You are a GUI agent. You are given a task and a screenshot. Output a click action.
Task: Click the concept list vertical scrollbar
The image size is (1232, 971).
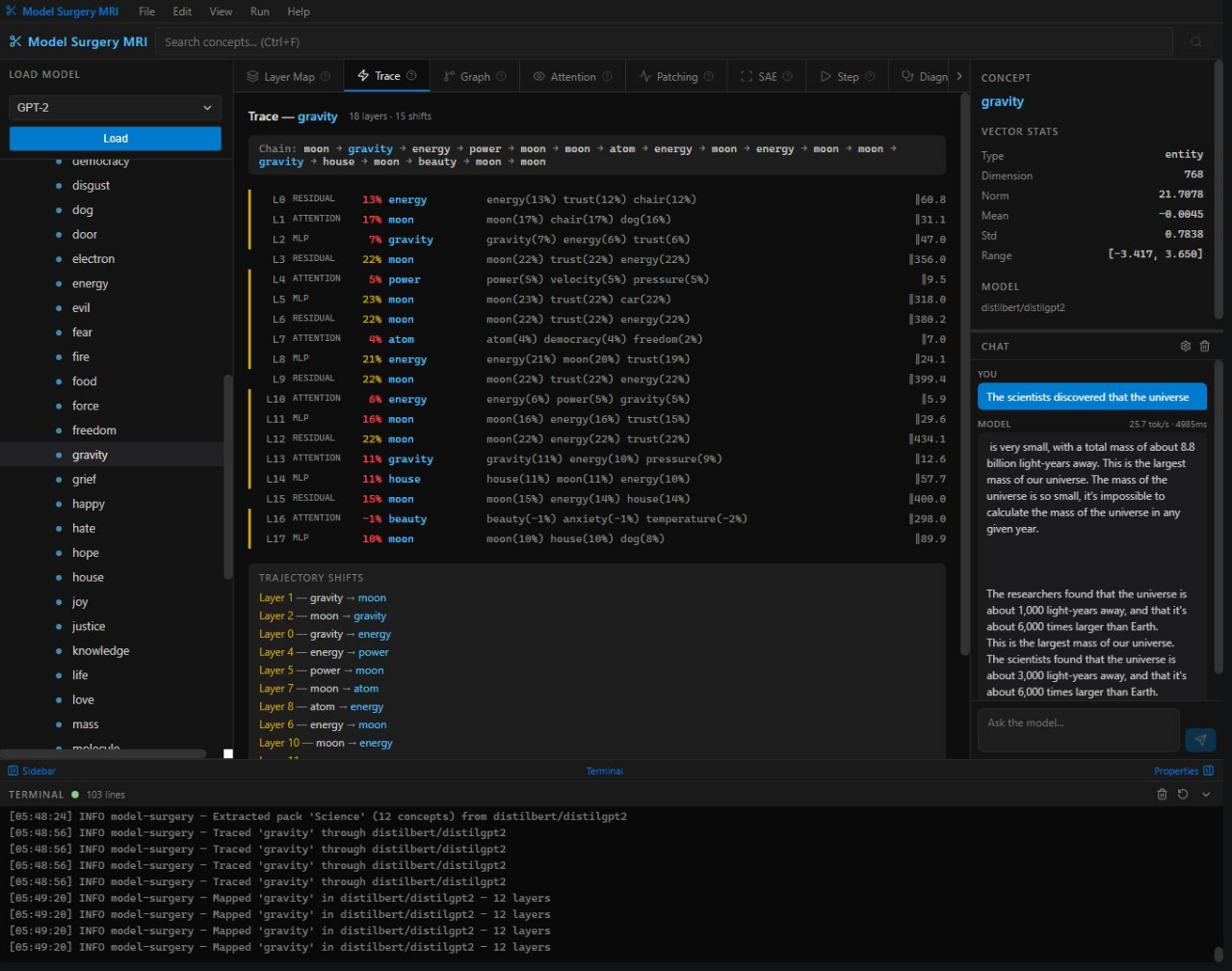pyautogui.click(x=228, y=476)
